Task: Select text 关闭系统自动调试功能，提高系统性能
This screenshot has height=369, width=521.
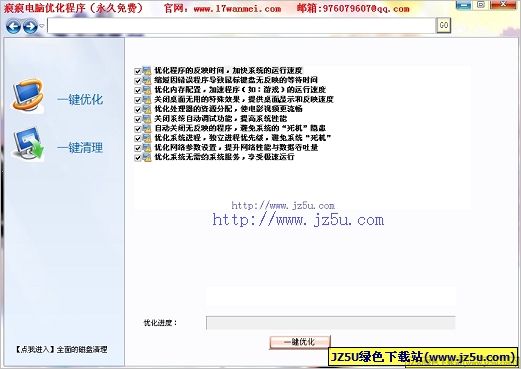Action: 221,119
